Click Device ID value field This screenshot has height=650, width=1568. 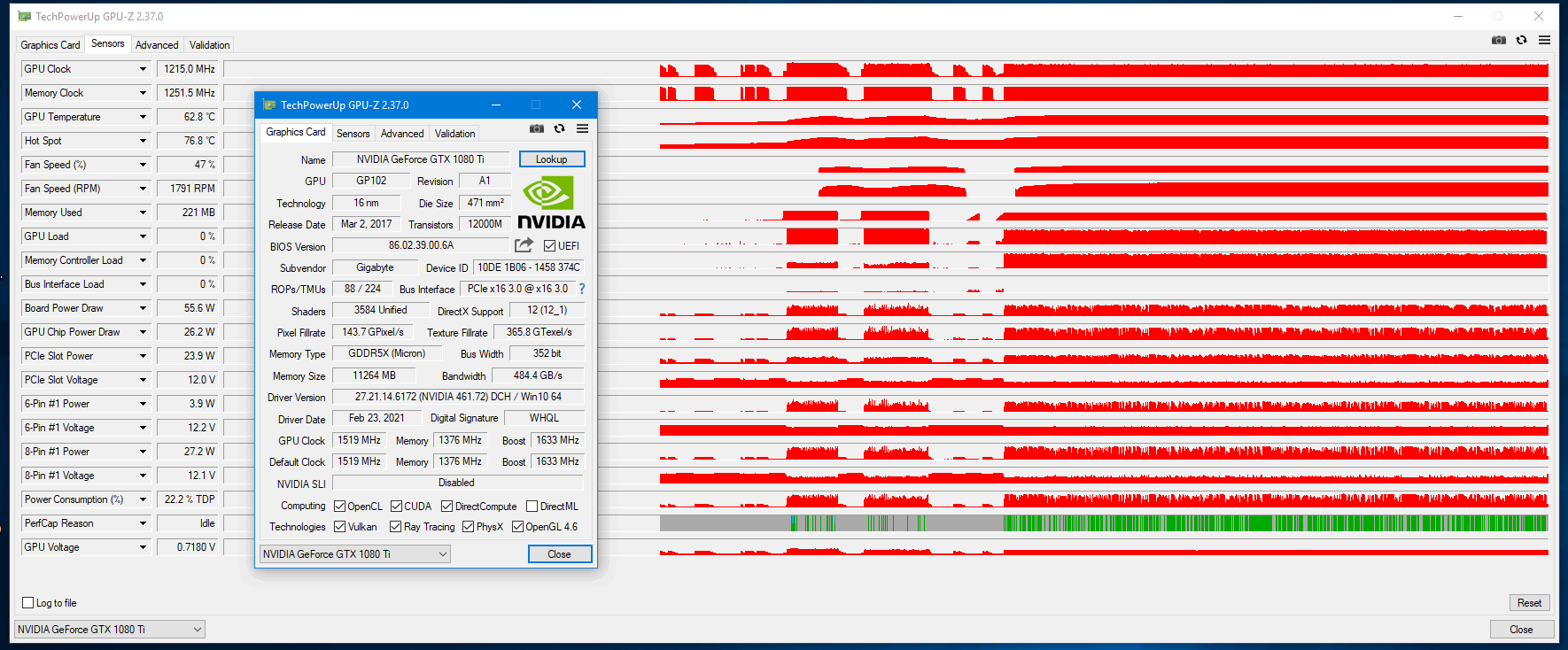[x=529, y=267]
